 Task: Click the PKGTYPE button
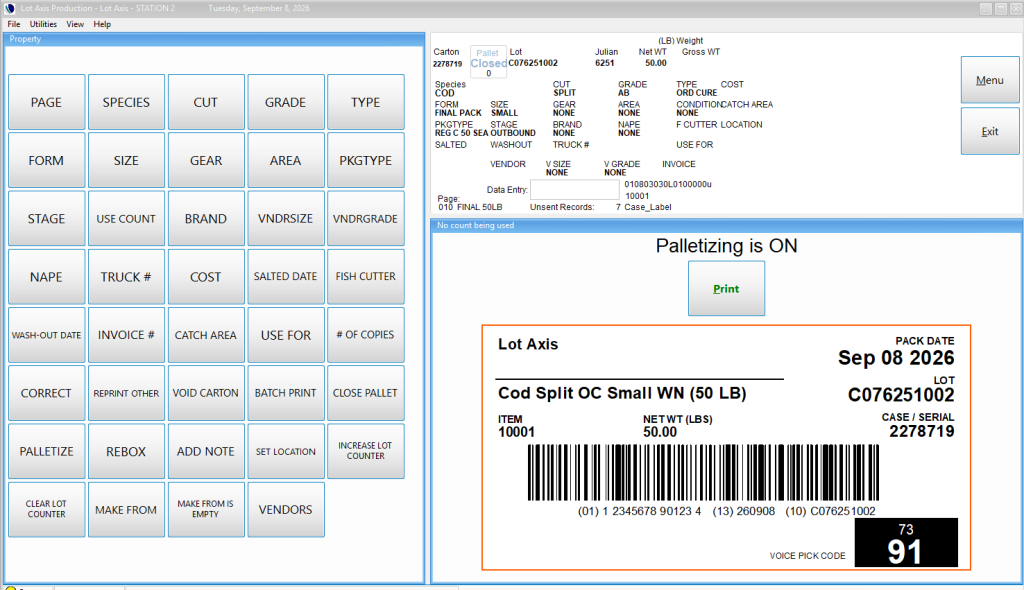click(366, 160)
